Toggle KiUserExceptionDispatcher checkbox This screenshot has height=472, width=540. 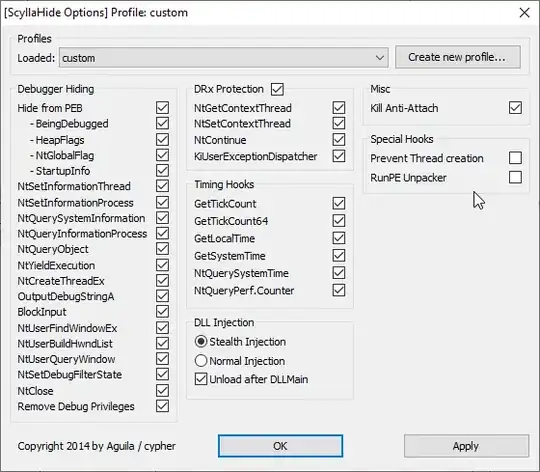339,156
